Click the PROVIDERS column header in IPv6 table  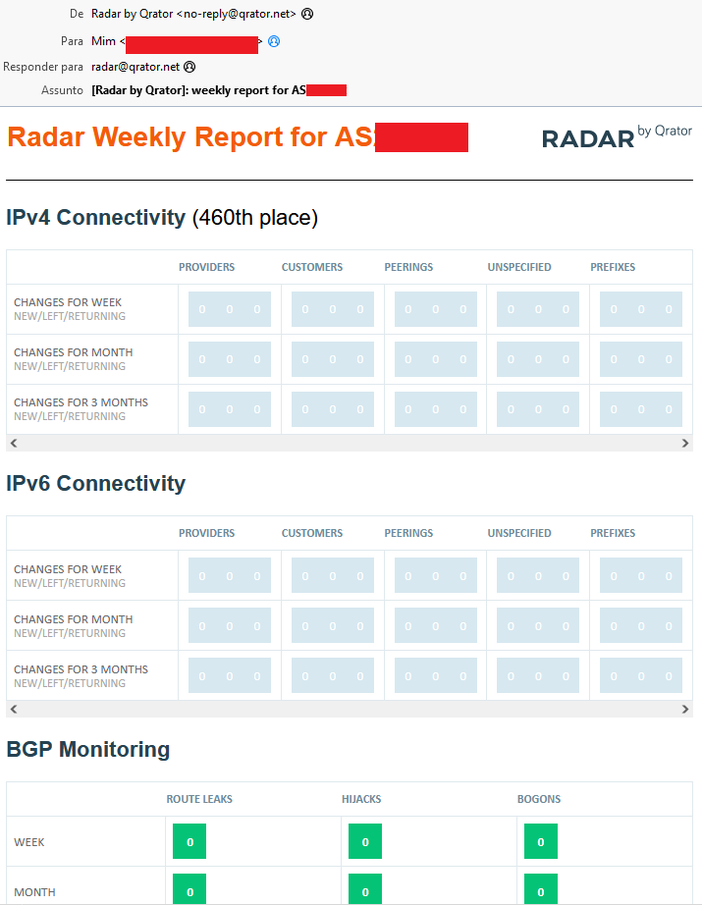pos(207,533)
